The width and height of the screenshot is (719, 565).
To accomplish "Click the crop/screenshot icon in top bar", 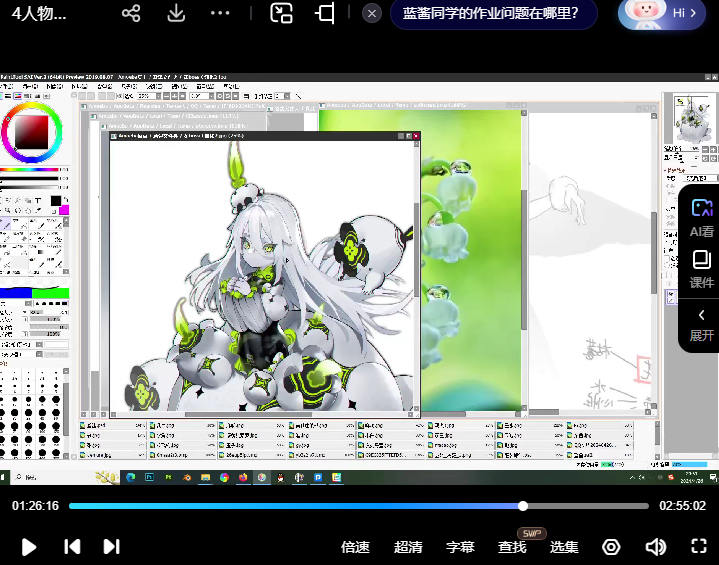I will point(325,13).
